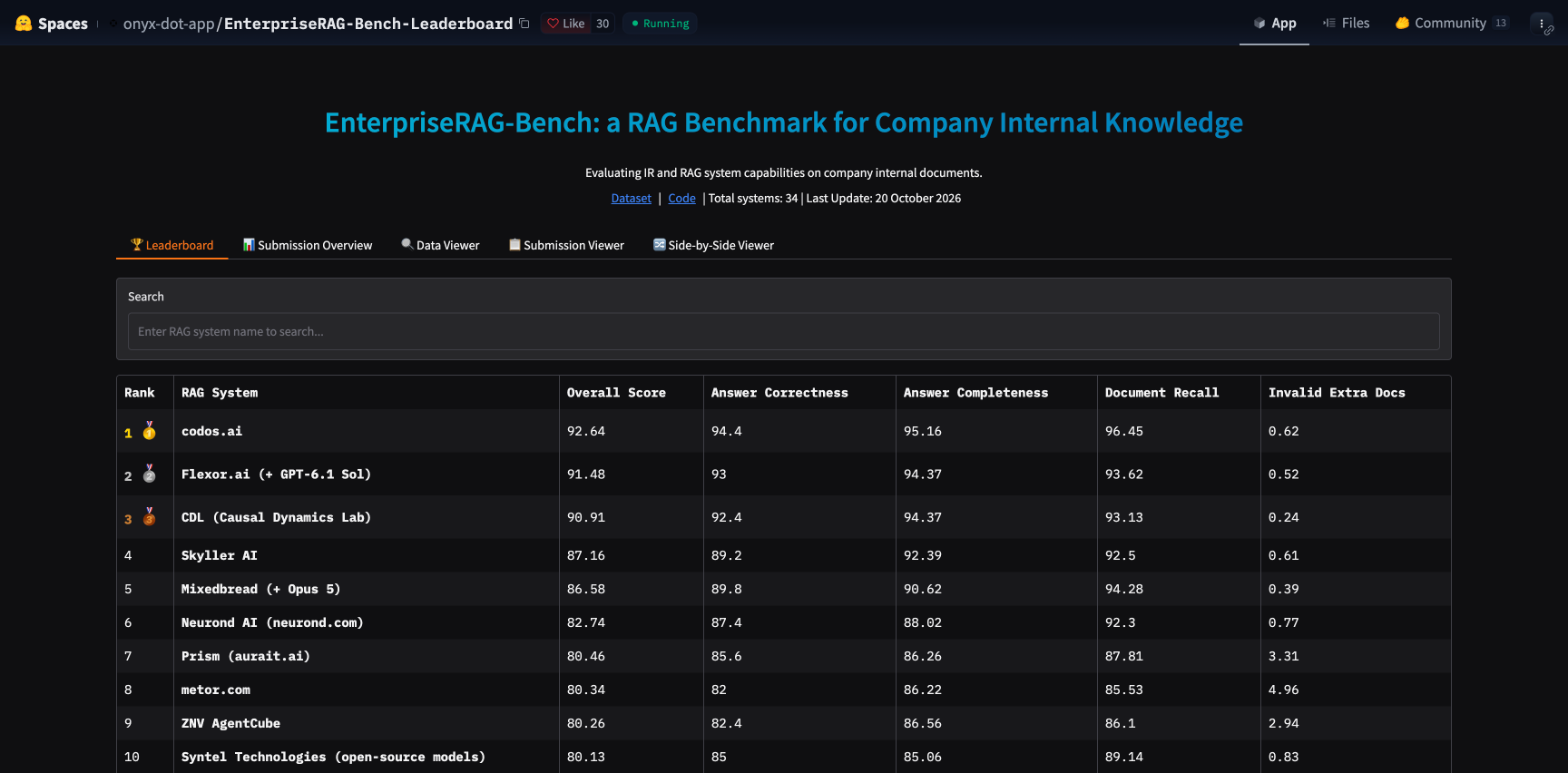
Task: Click the bronze medal icon at rank 3
Action: click(149, 517)
